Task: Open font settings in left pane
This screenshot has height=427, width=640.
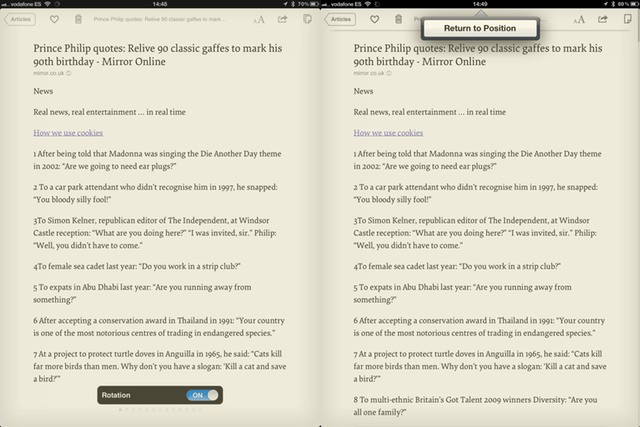Action: click(259, 19)
